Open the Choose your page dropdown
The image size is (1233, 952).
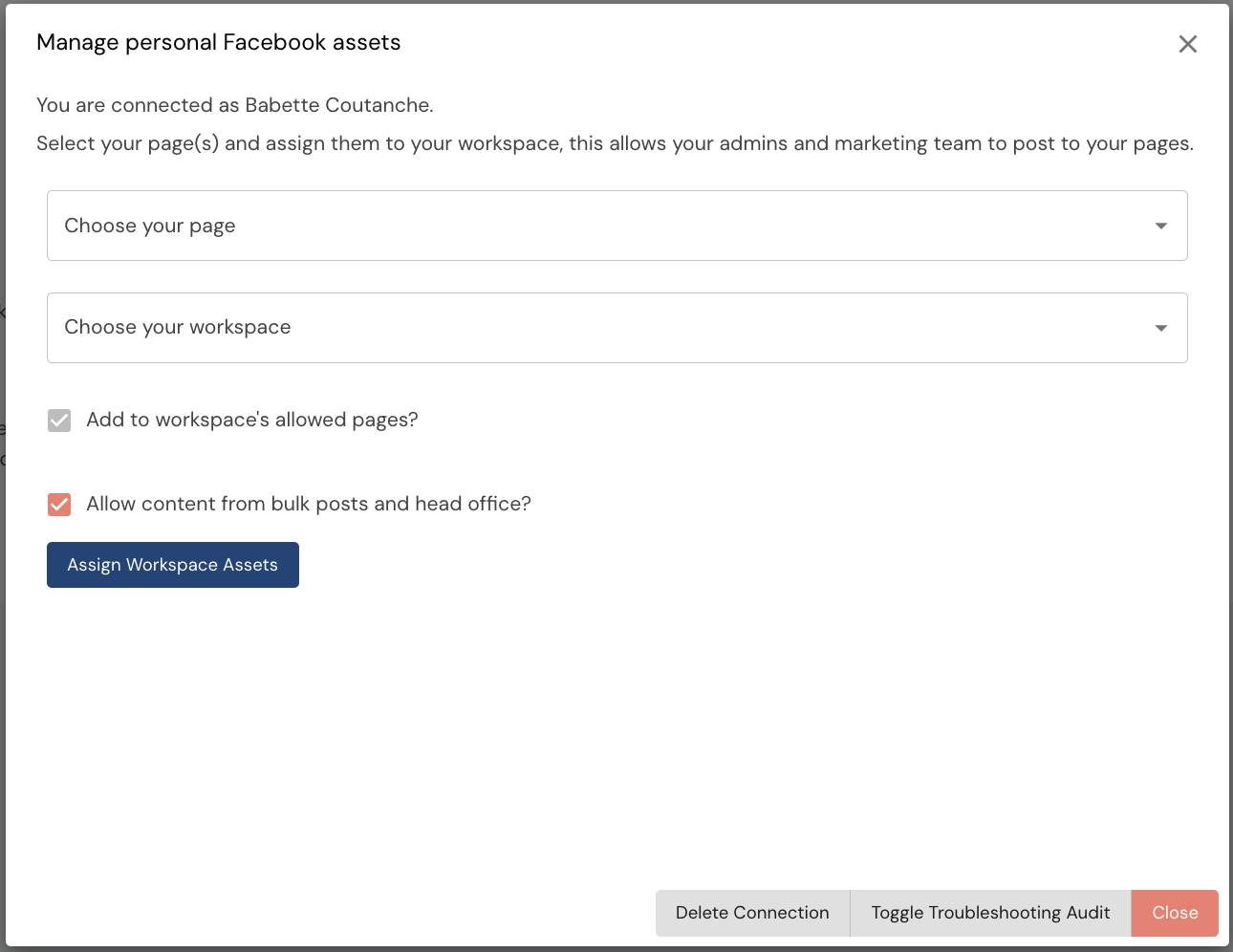617,226
